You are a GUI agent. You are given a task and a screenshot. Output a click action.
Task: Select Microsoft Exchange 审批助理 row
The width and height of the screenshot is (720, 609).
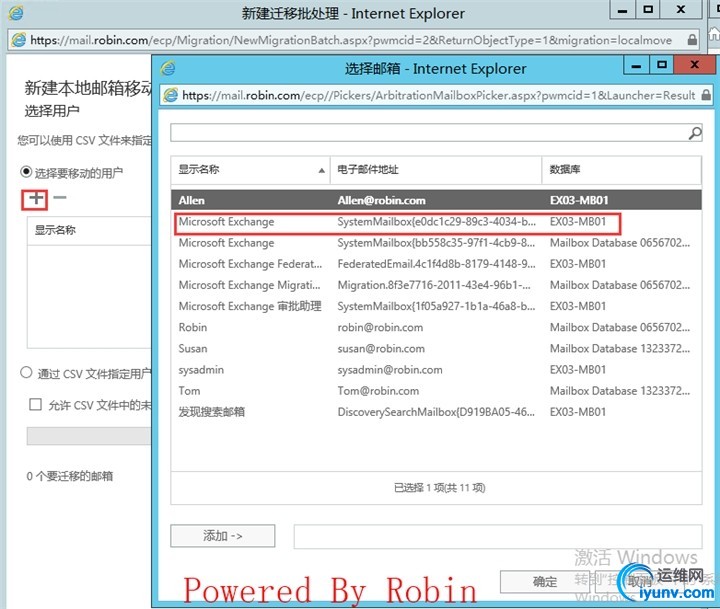click(436, 306)
